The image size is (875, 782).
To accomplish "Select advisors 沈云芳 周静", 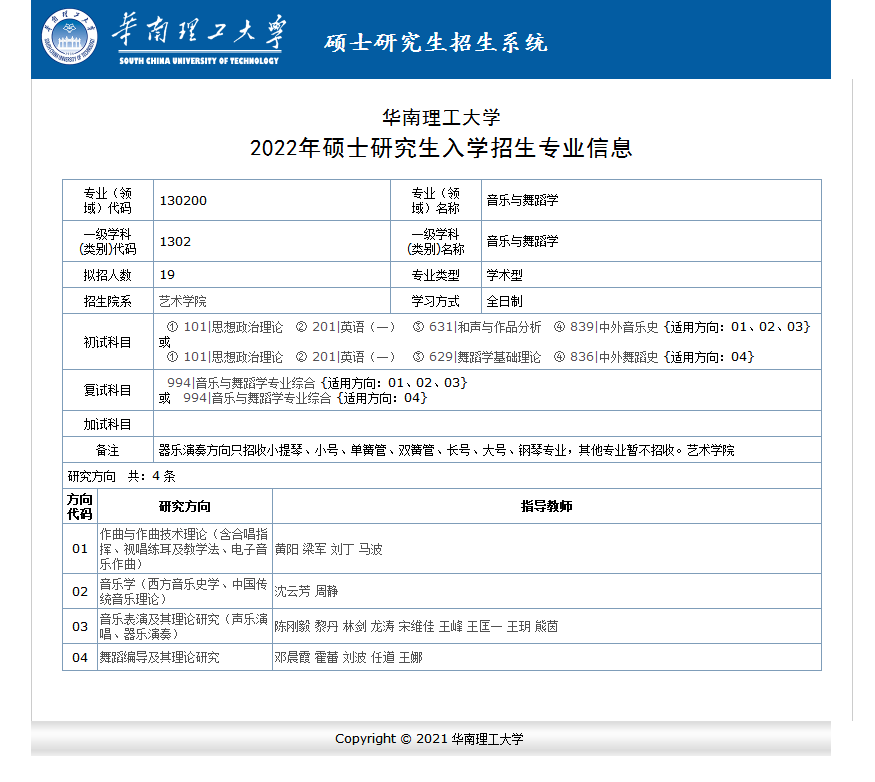I will pyautogui.click(x=306, y=592).
